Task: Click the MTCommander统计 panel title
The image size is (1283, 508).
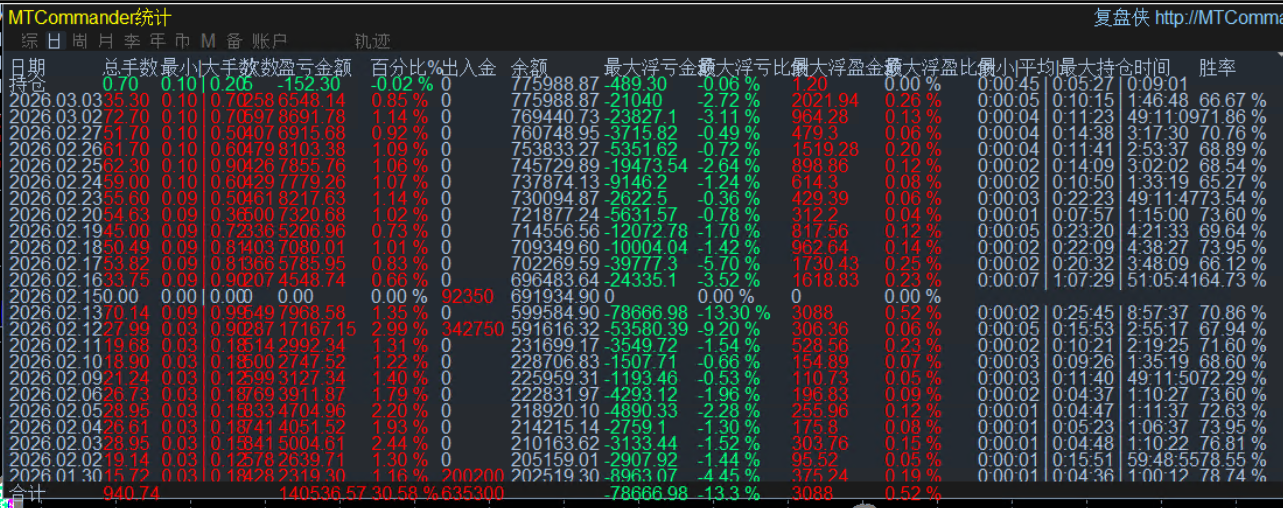Action: pos(89,17)
